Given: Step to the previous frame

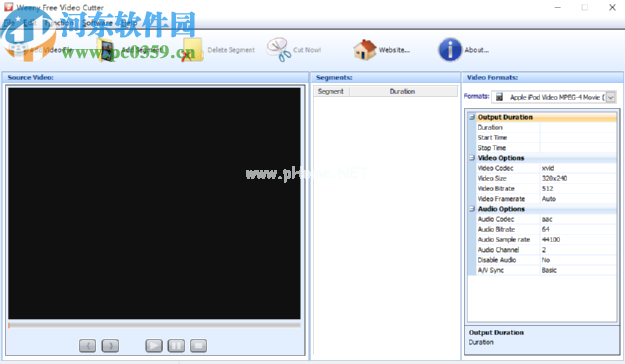Looking at the screenshot, I should click(87, 346).
